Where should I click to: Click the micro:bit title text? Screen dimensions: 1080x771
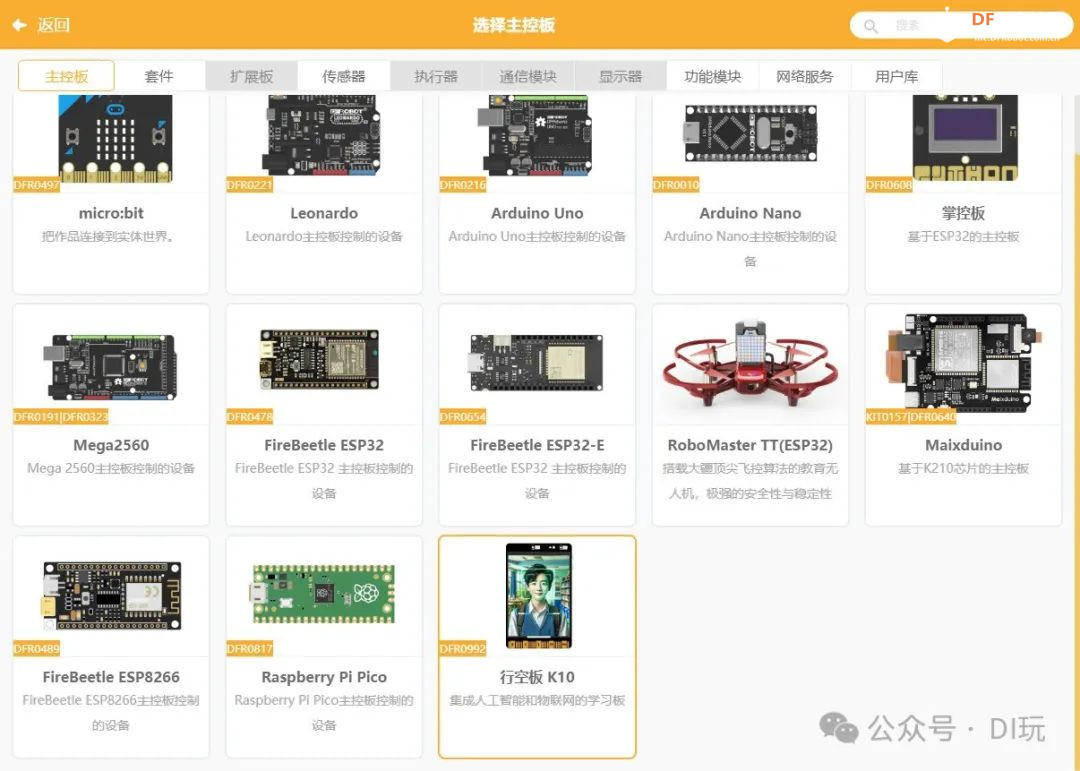(x=111, y=213)
